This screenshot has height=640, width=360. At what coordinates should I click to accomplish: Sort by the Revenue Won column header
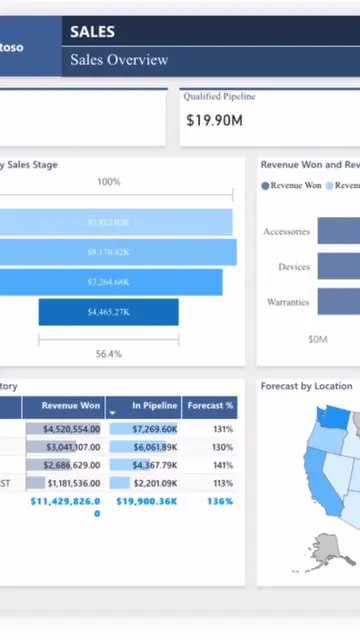click(x=64, y=407)
